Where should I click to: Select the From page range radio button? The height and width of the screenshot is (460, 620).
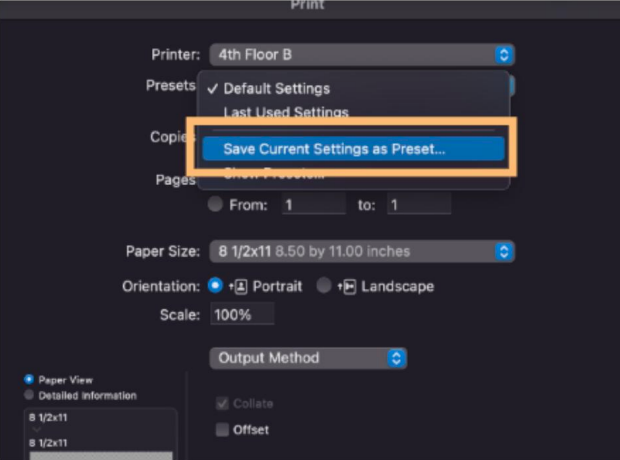coord(215,204)
